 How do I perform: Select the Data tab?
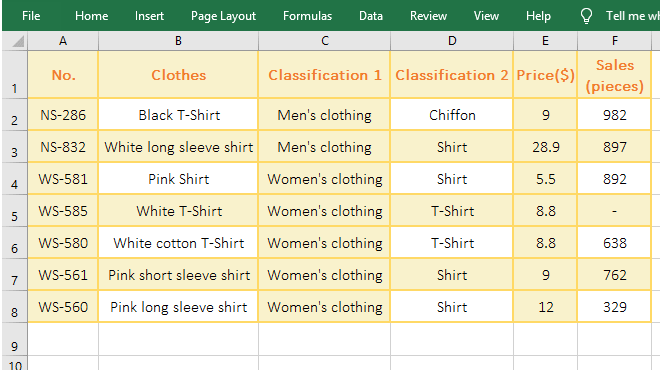click(371, 16)
